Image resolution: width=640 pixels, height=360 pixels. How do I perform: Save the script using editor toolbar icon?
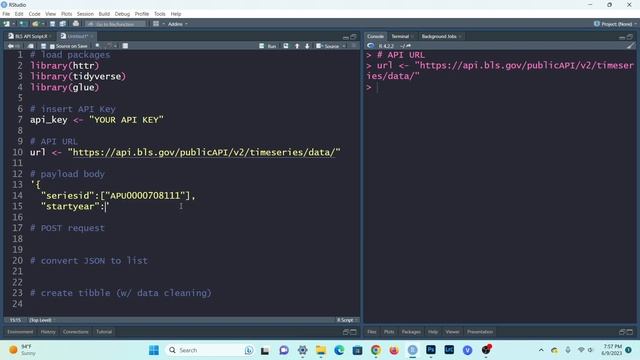pos(44,46)
